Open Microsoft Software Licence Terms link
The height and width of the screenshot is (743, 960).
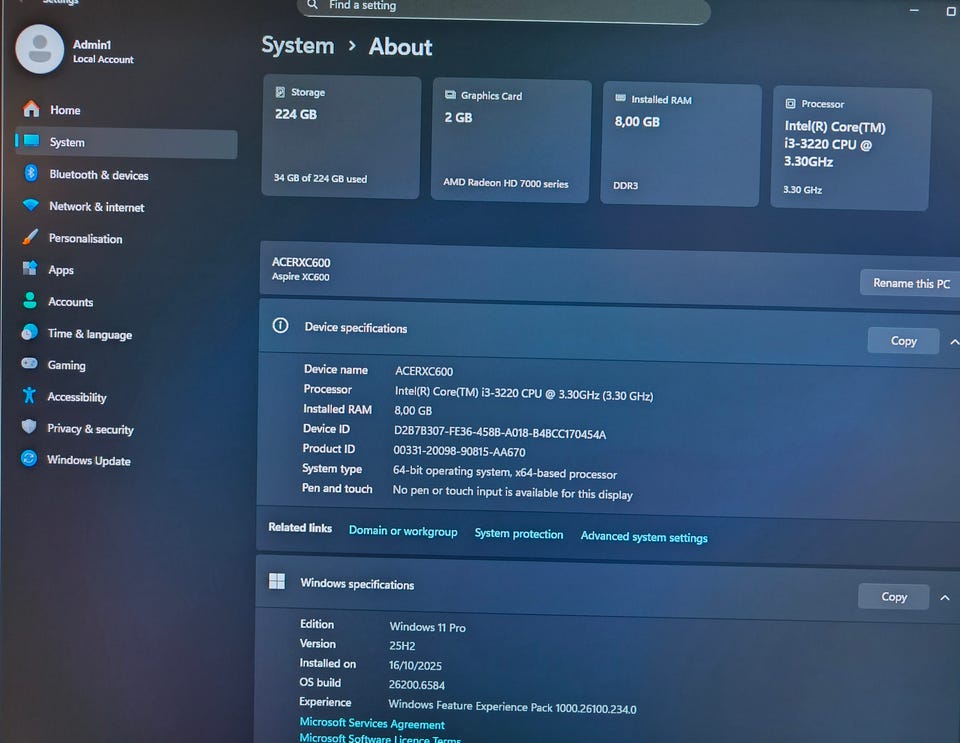click(380, 738)
